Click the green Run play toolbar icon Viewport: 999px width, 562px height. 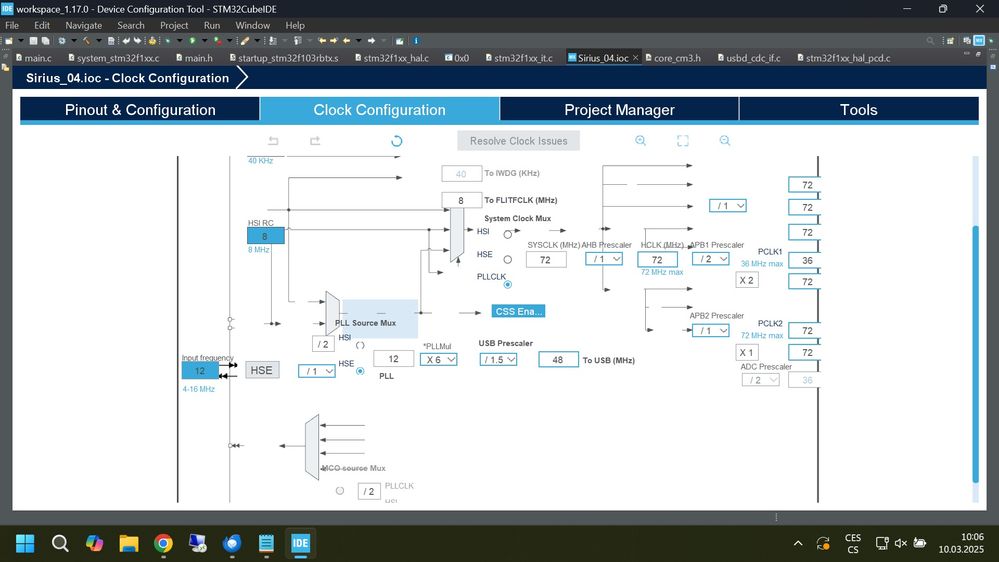pos(192,41)
